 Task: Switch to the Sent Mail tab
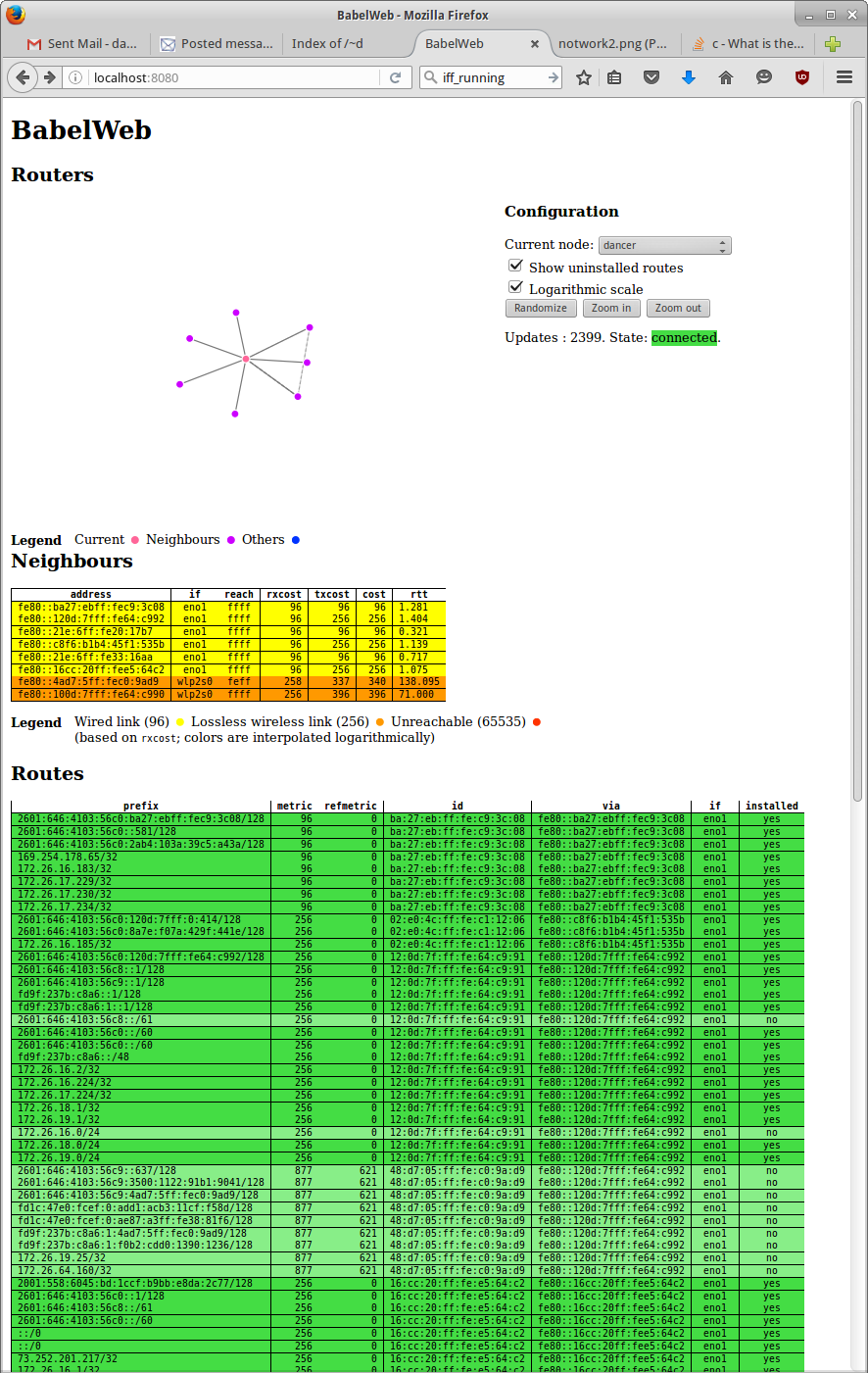82,43
